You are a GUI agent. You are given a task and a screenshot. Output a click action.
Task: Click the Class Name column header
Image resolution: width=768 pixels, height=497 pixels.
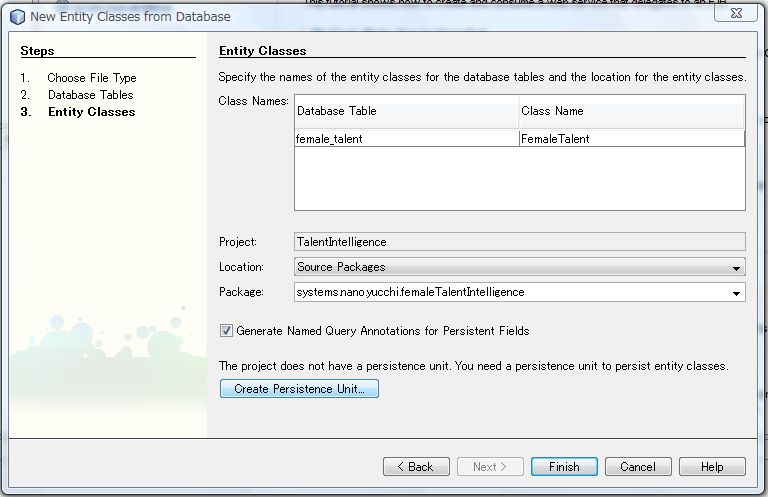click(631, 111)
